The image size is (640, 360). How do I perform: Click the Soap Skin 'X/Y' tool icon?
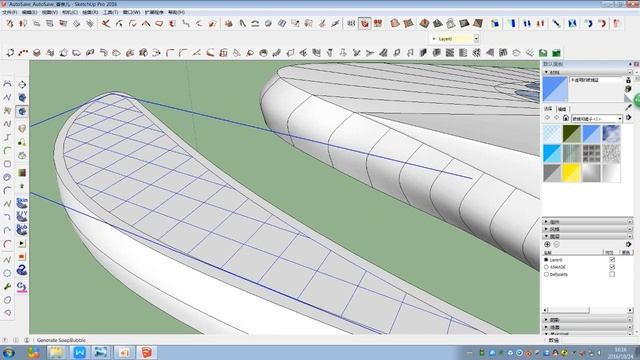point(22,216)
